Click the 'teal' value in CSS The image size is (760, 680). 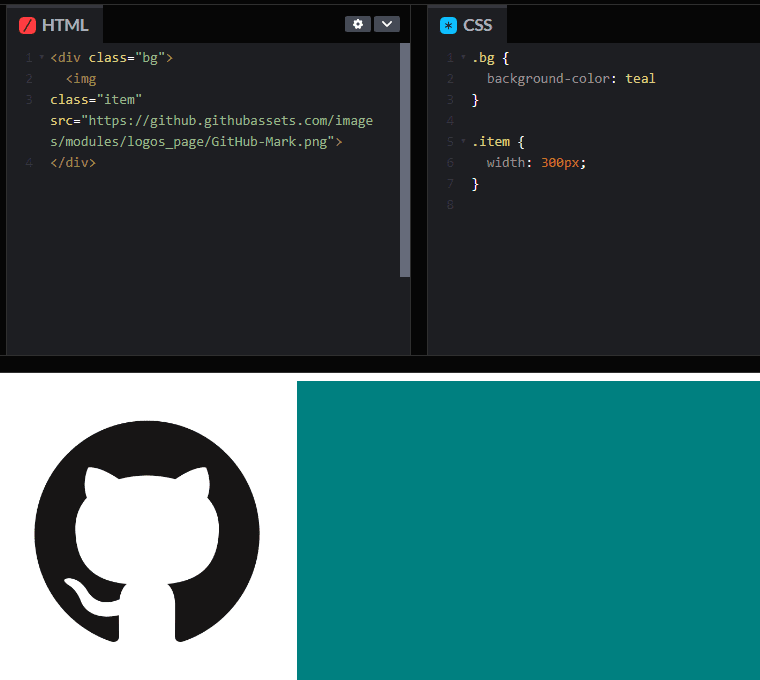pyautogui.click(x=640, y=79)
